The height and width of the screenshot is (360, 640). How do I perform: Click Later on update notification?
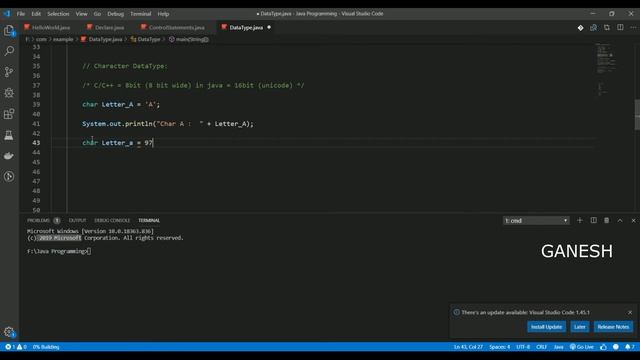click(x=580, y=327)
